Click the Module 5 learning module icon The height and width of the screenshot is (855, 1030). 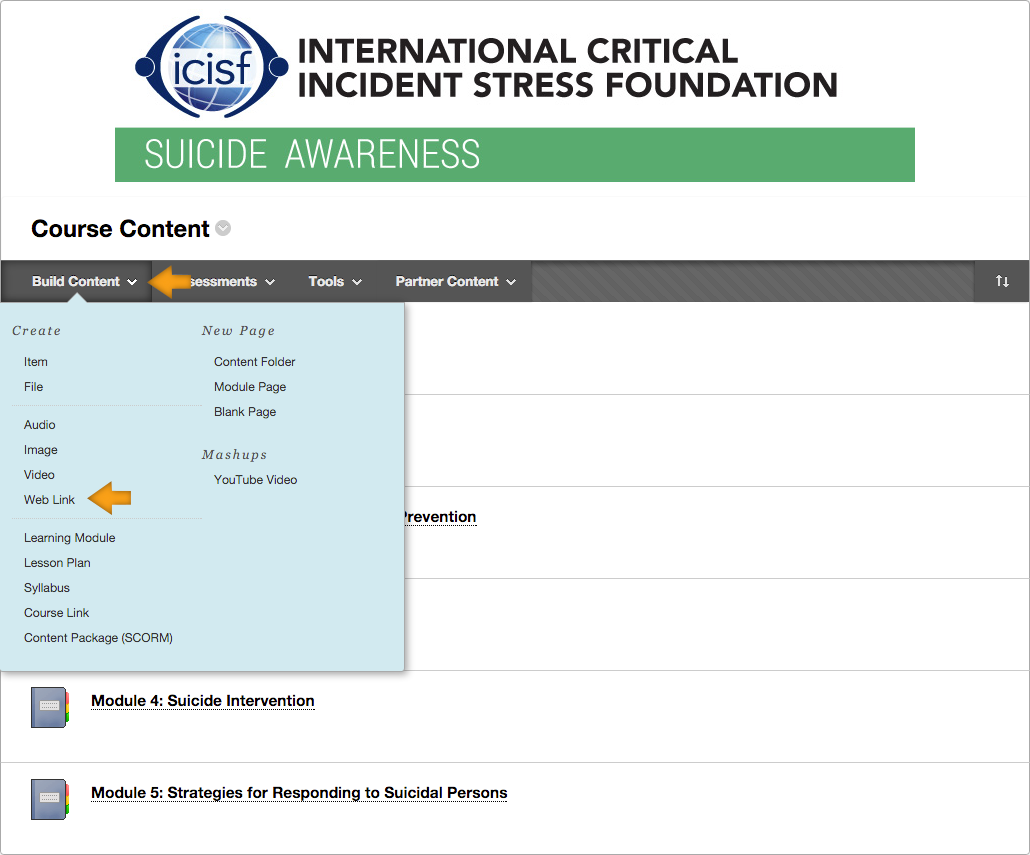point(50,799)
